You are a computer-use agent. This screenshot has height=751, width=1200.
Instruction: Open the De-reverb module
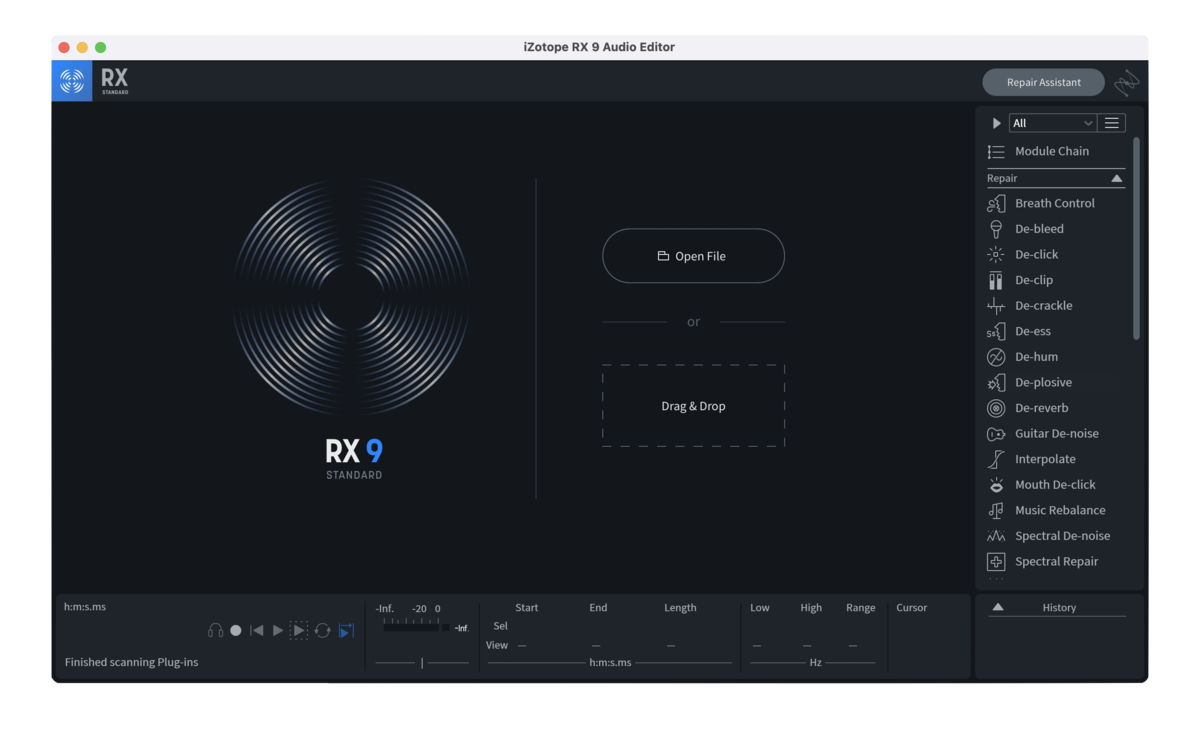pos(1027,408)
